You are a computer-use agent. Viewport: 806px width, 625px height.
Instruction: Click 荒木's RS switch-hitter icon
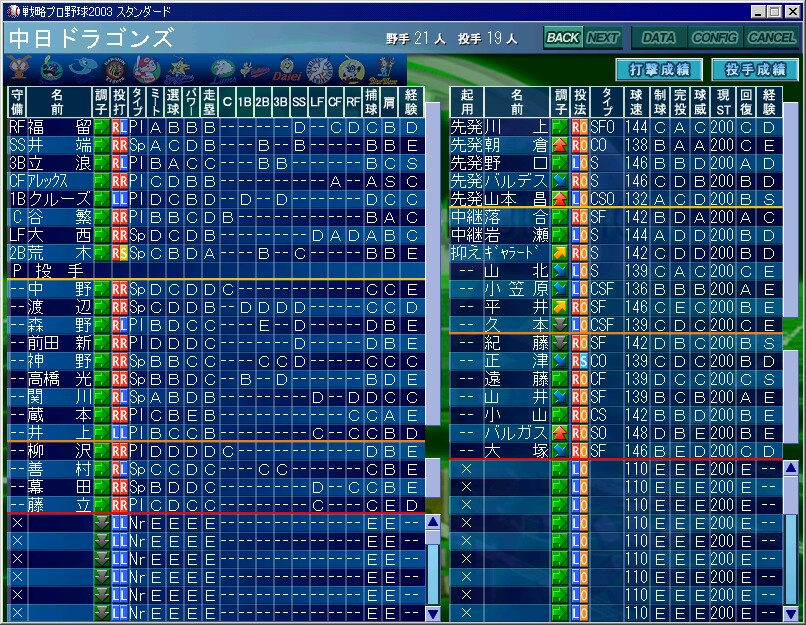pyautogui.click(x=119, y=254)
